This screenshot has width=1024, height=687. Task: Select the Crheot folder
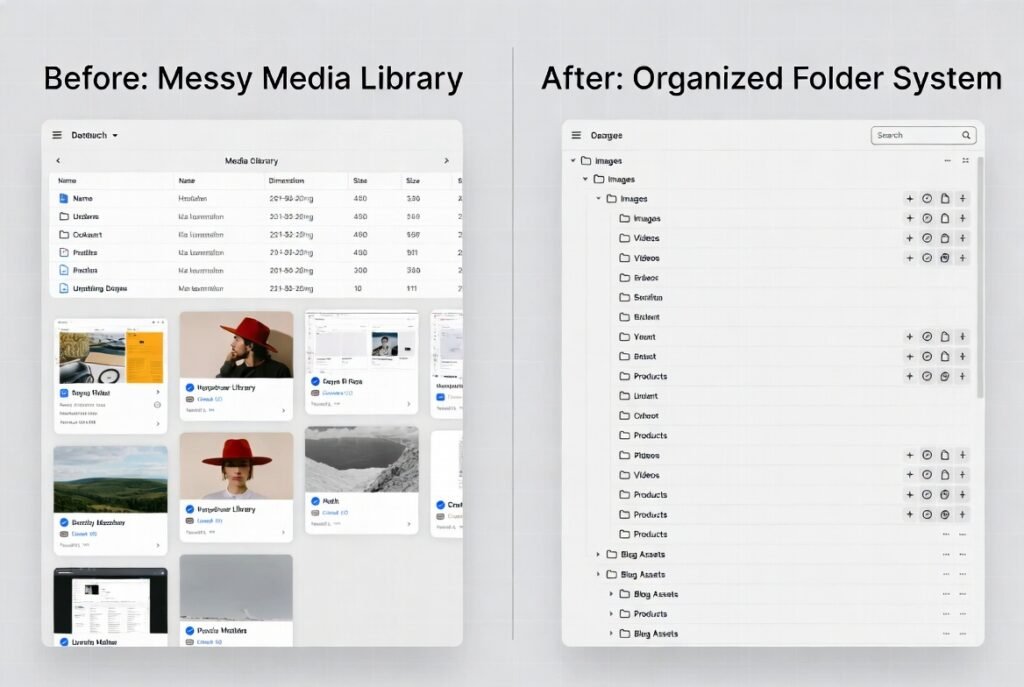pos(639,415)
